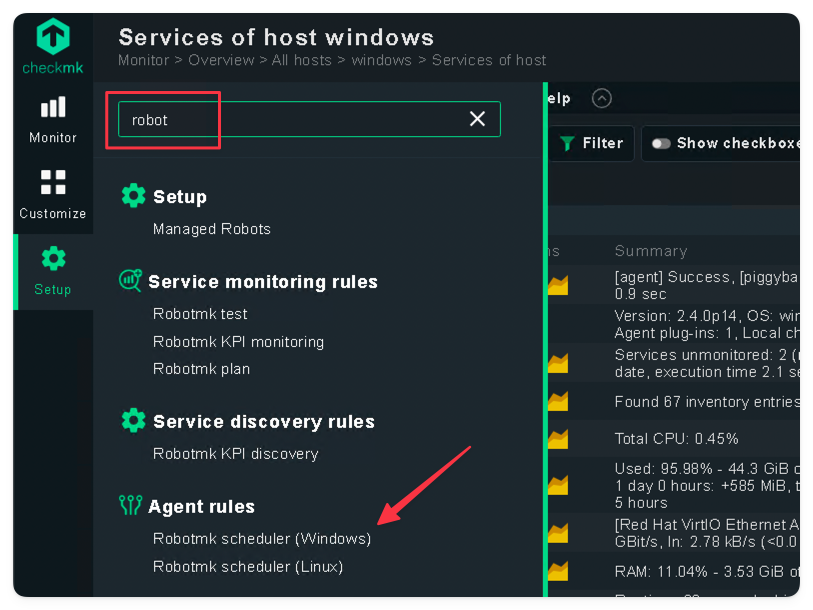
Task: Click the graph icon beside Total CPU
Action: tap(557, 439)
